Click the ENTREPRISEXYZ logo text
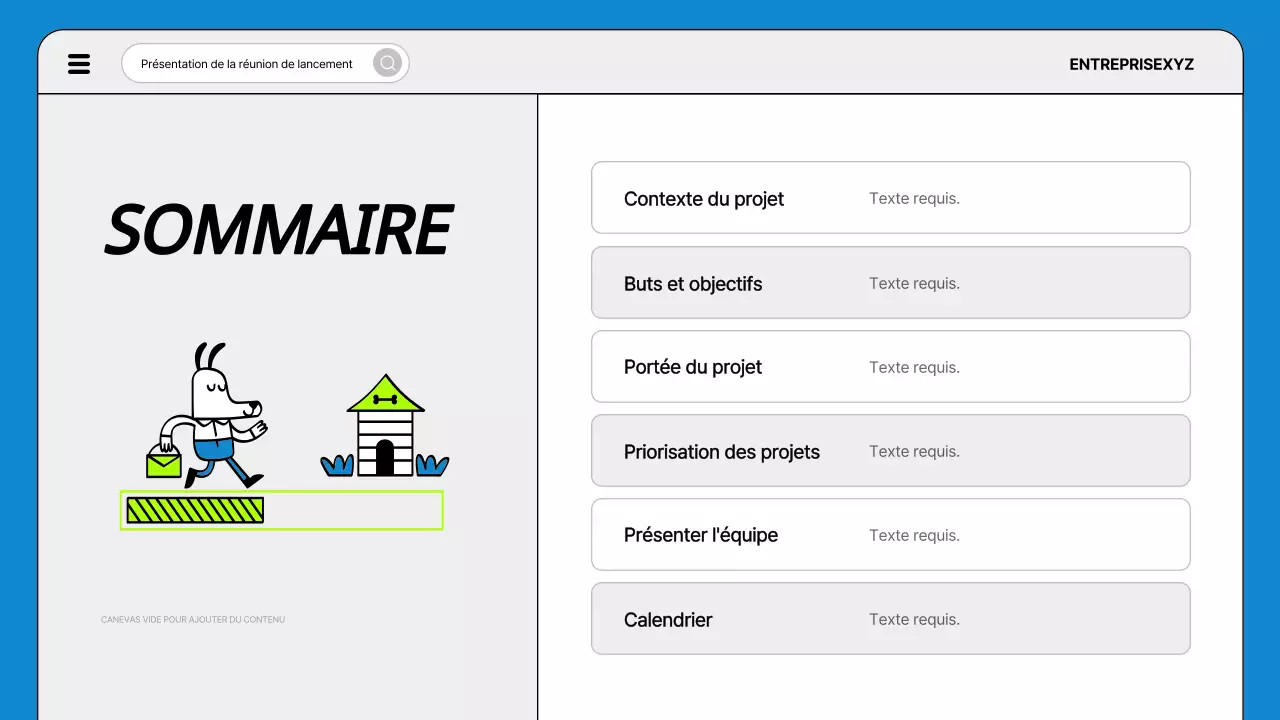The width and height of the screenshot is (1280, 720). [1131, 64]
